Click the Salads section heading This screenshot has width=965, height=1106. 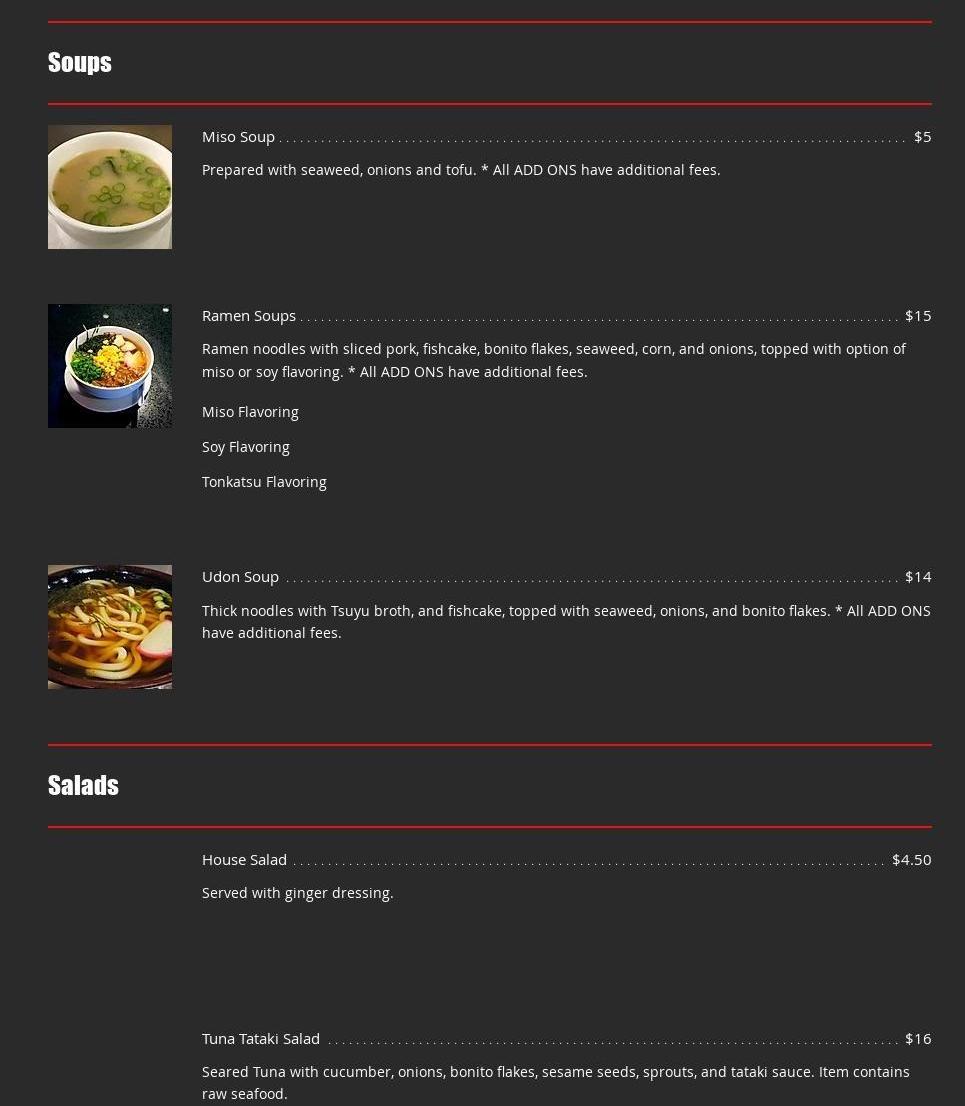(83, 786)
